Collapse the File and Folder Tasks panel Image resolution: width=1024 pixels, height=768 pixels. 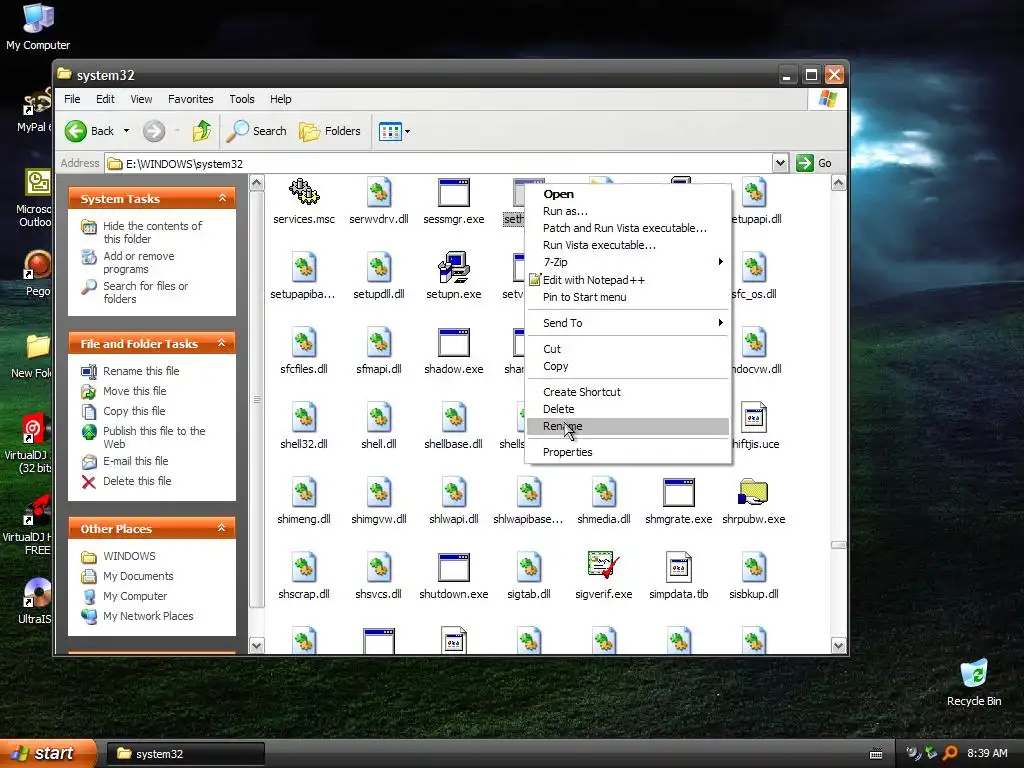[222, 343]
